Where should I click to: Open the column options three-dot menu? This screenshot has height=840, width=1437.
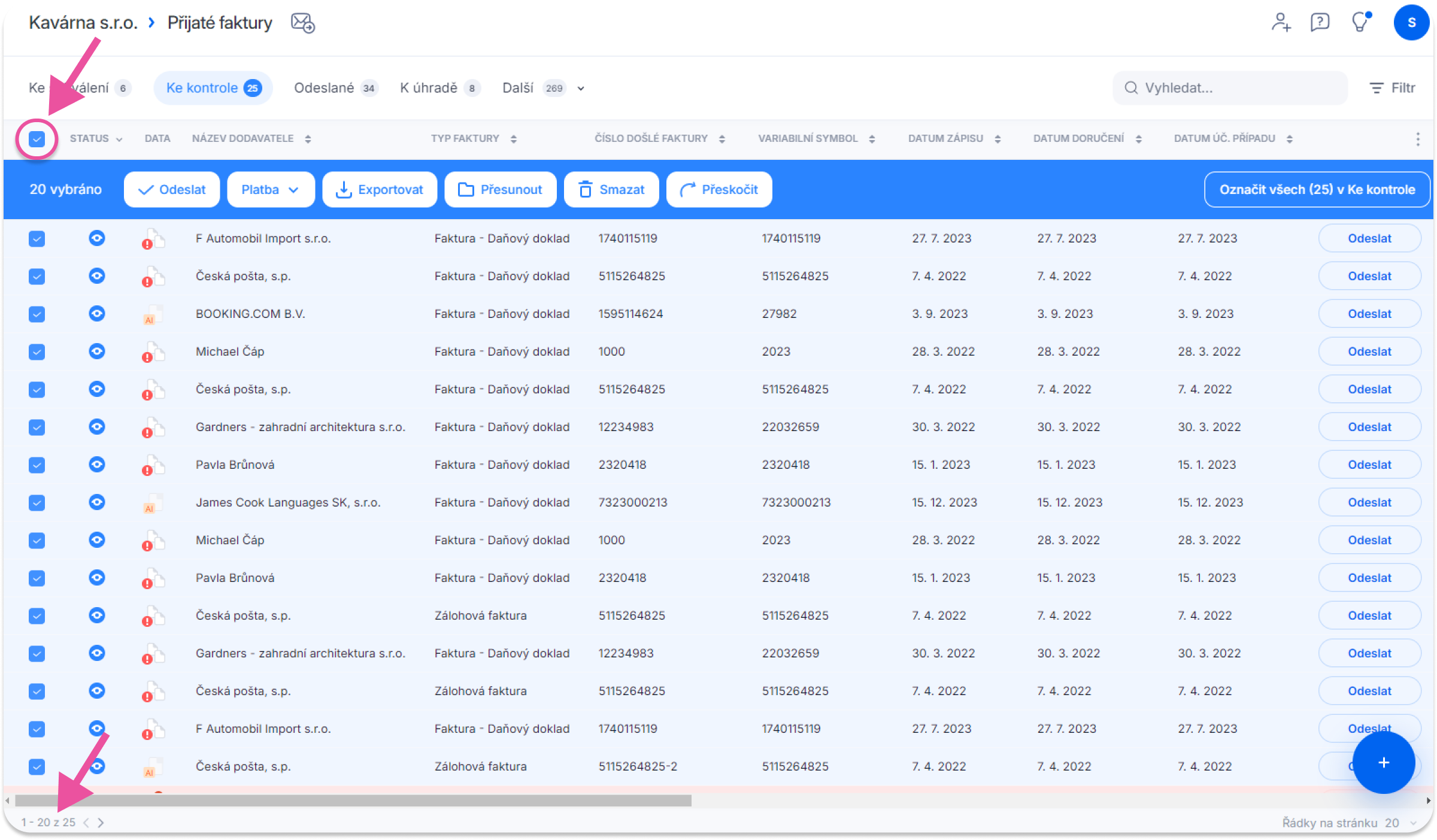tap(1417, 139)
